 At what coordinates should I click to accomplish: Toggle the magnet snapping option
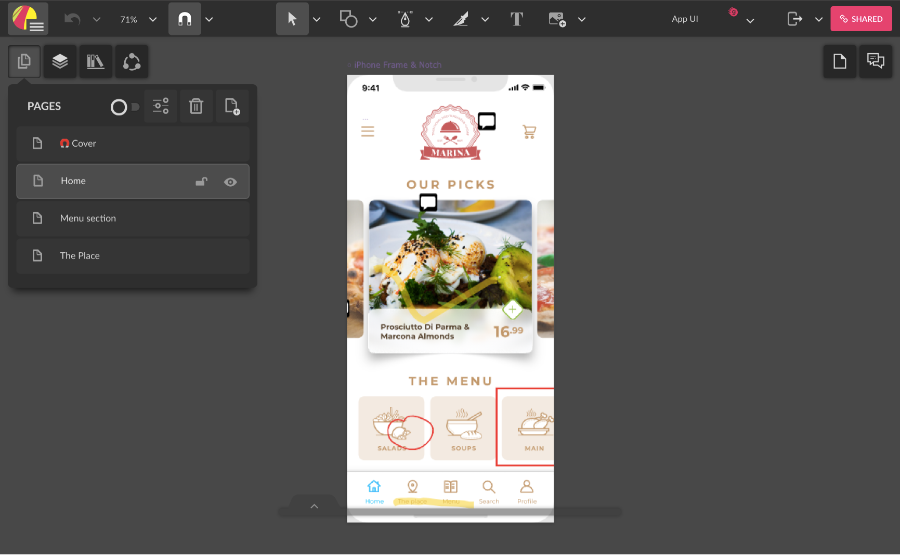click(x=184, y=19)
